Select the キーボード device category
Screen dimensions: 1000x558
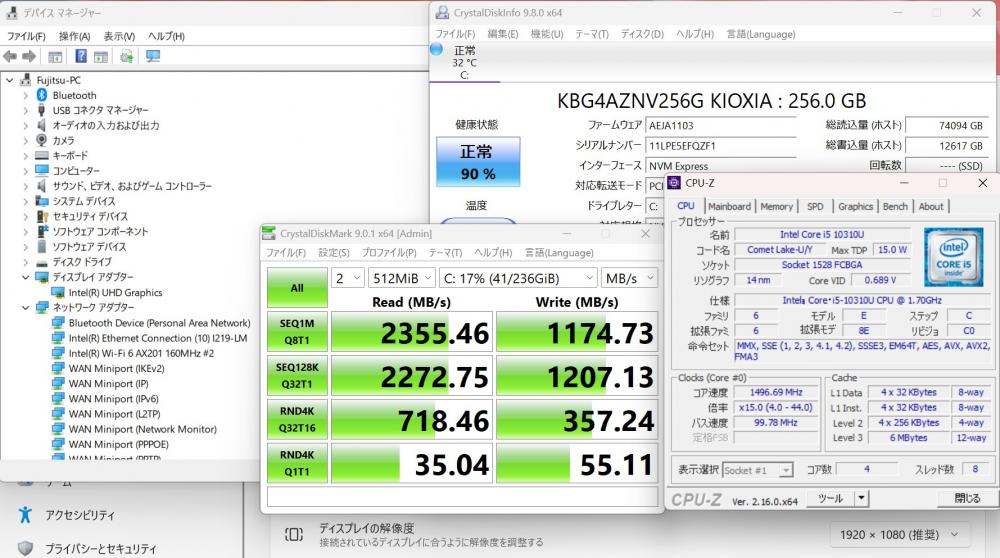tap(70, 156)
